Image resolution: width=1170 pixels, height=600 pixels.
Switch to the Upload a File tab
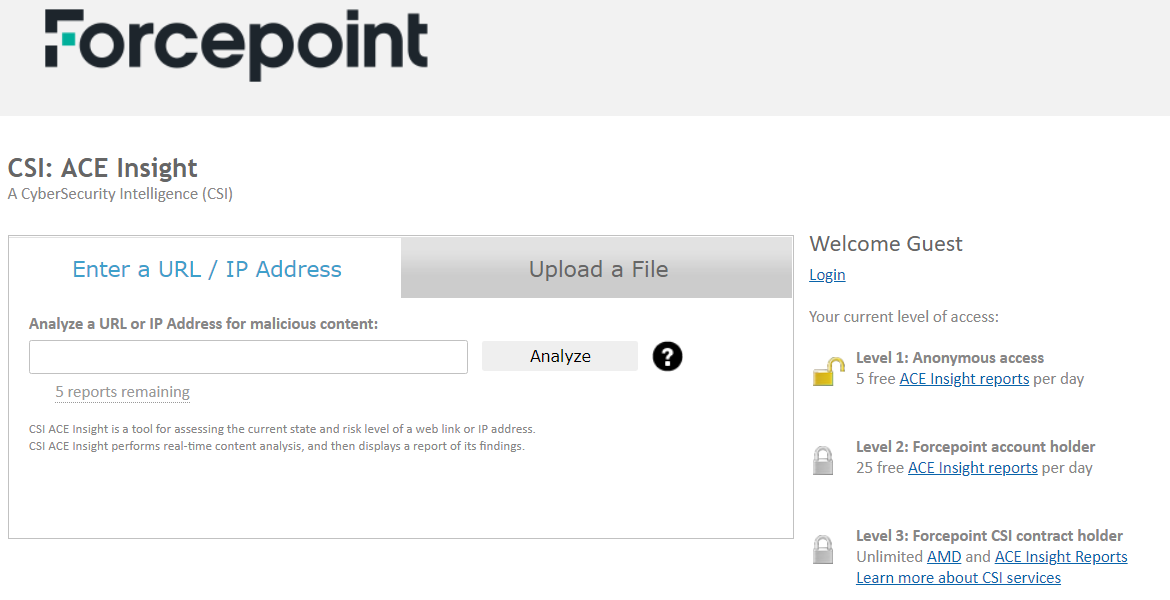coord(598,269)
